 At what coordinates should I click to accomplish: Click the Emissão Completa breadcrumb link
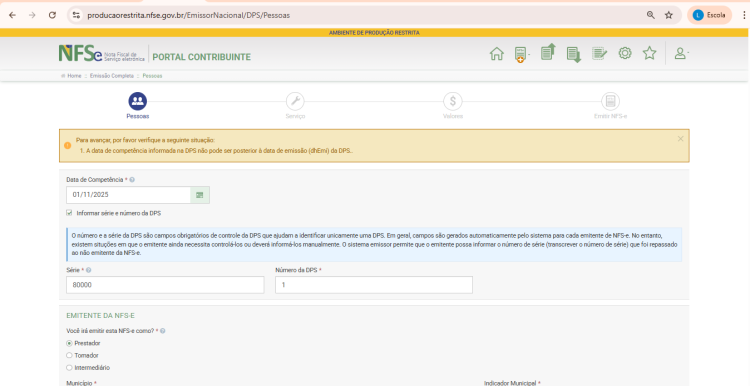coord(112,76)
